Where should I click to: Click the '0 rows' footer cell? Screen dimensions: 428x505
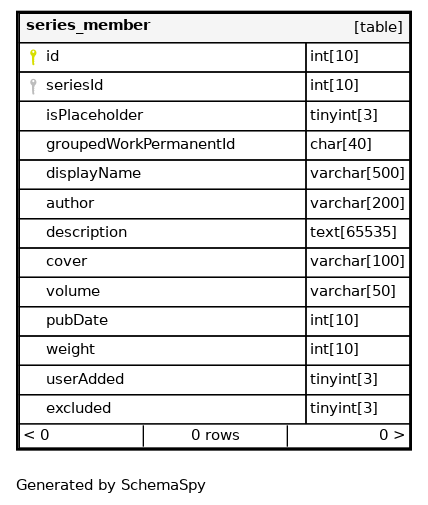click(215, 435)
